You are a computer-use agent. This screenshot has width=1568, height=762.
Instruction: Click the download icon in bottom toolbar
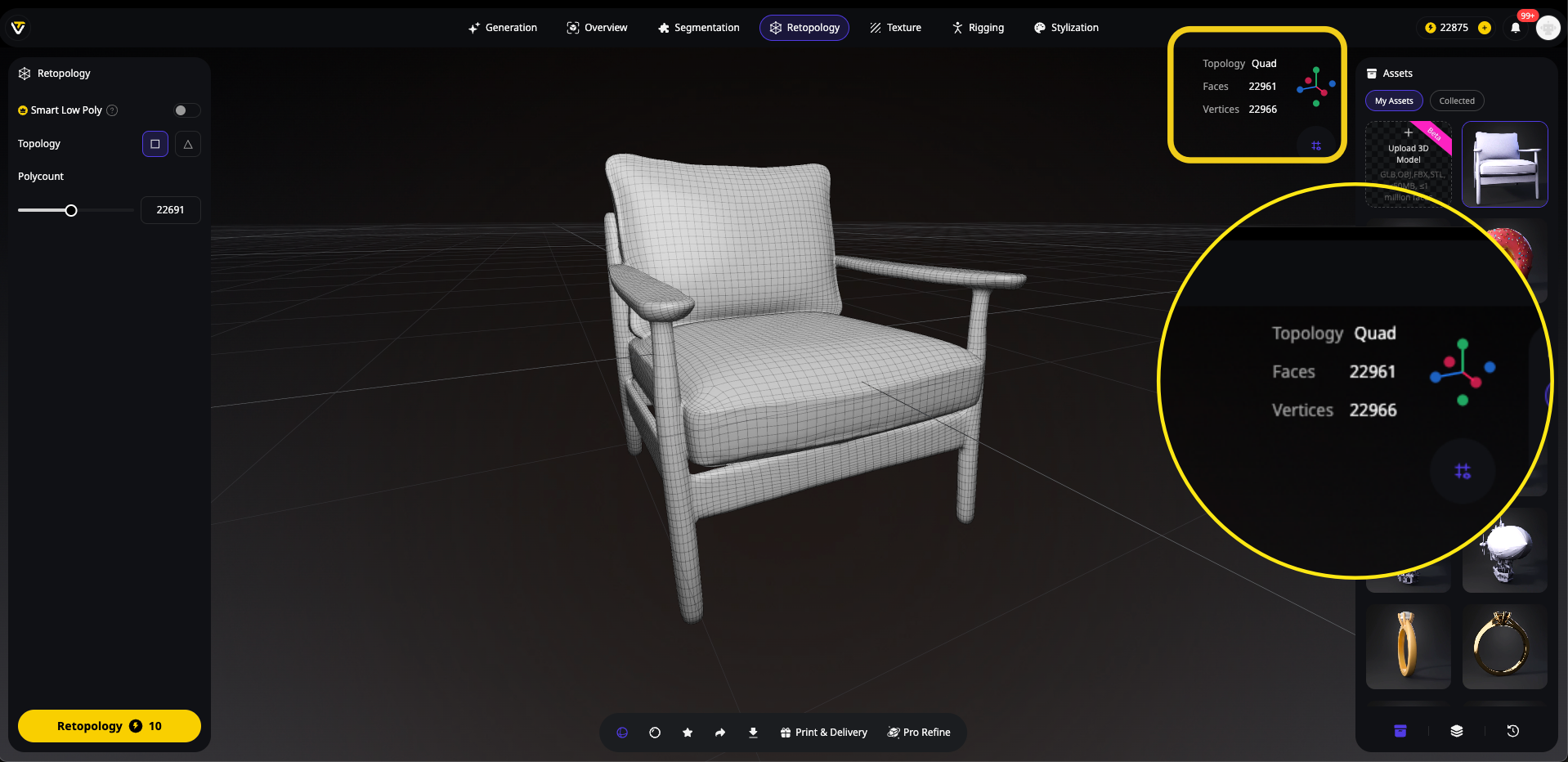tap(753, 733)
